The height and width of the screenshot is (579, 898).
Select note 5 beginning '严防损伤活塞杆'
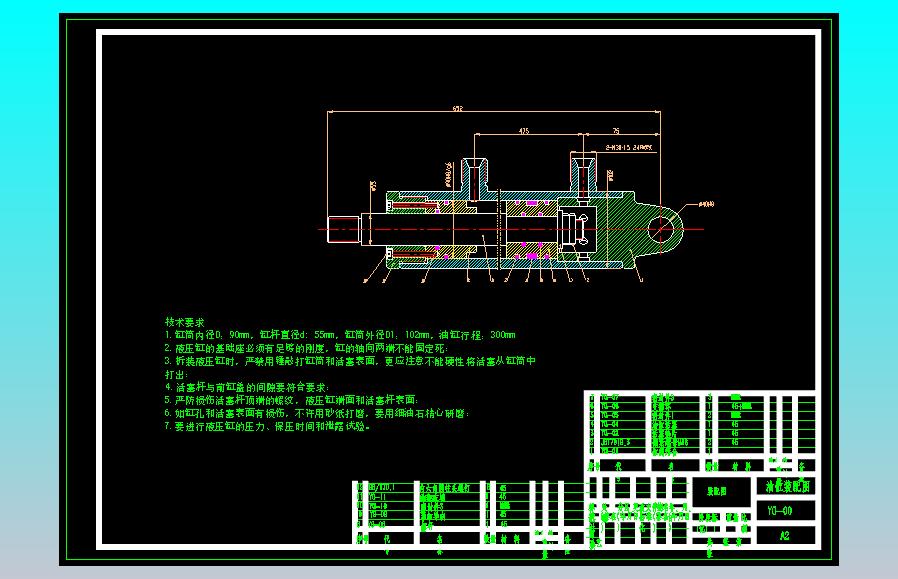292,400
